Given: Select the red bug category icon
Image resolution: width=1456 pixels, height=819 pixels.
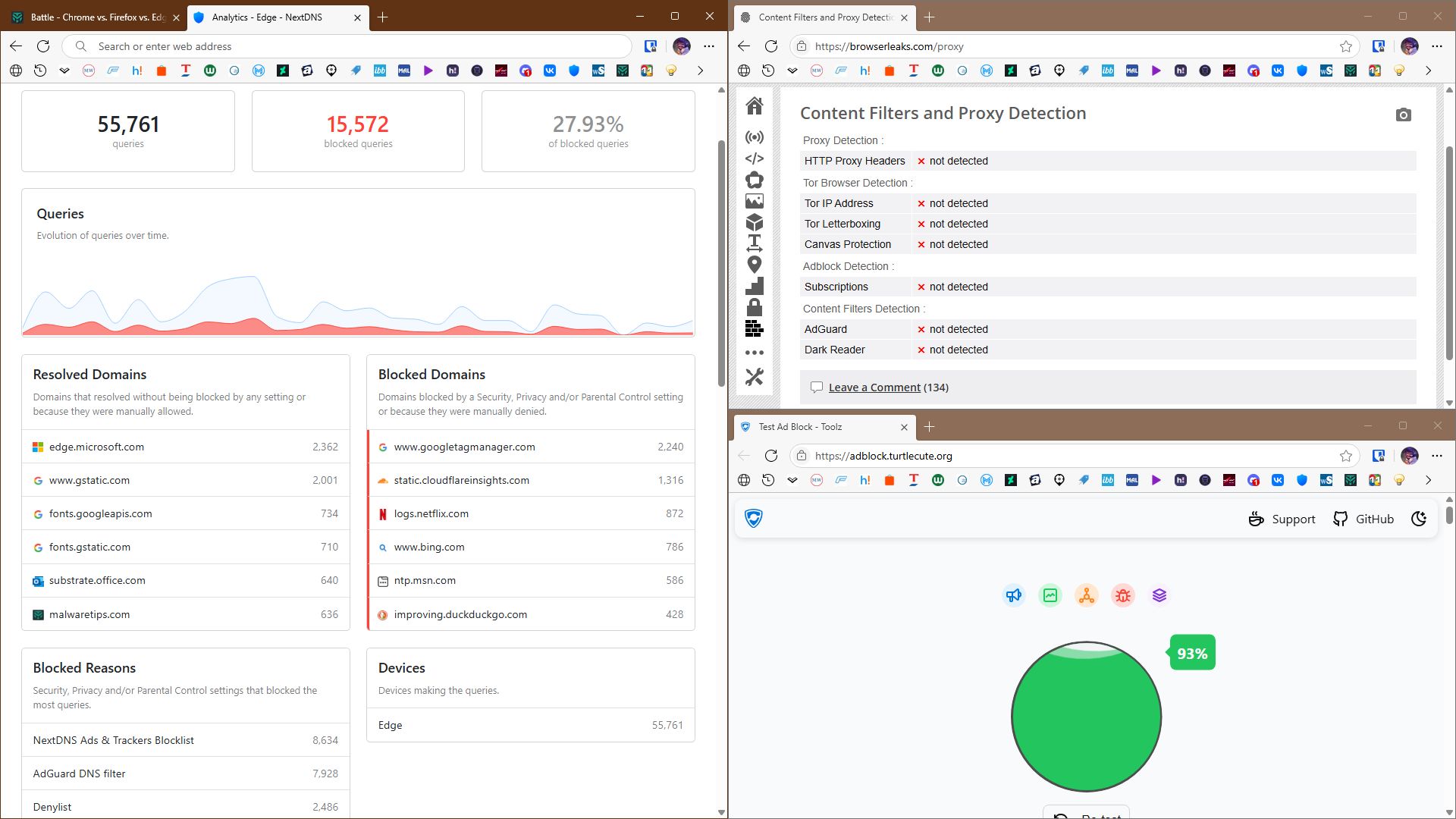Looking at the screenshot, I should coord(1123,595).
